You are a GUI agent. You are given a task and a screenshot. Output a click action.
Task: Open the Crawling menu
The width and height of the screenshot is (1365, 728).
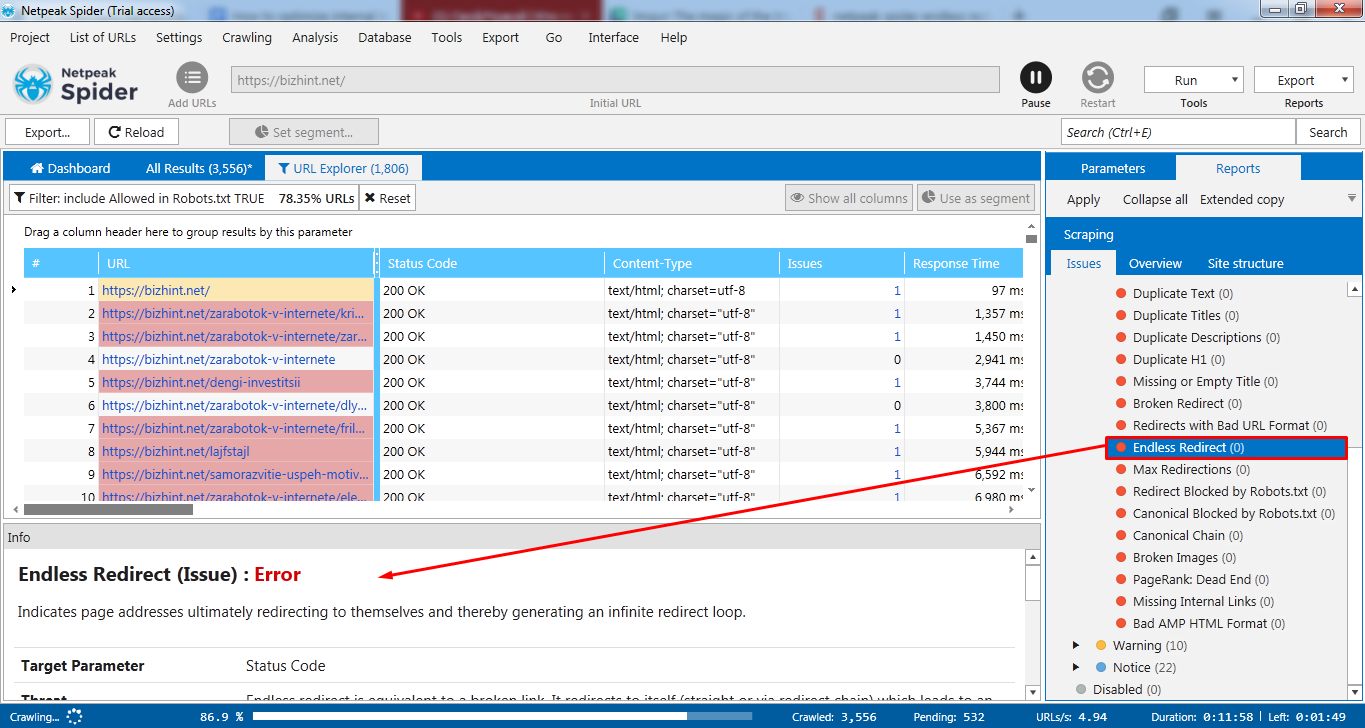[247, 37]
